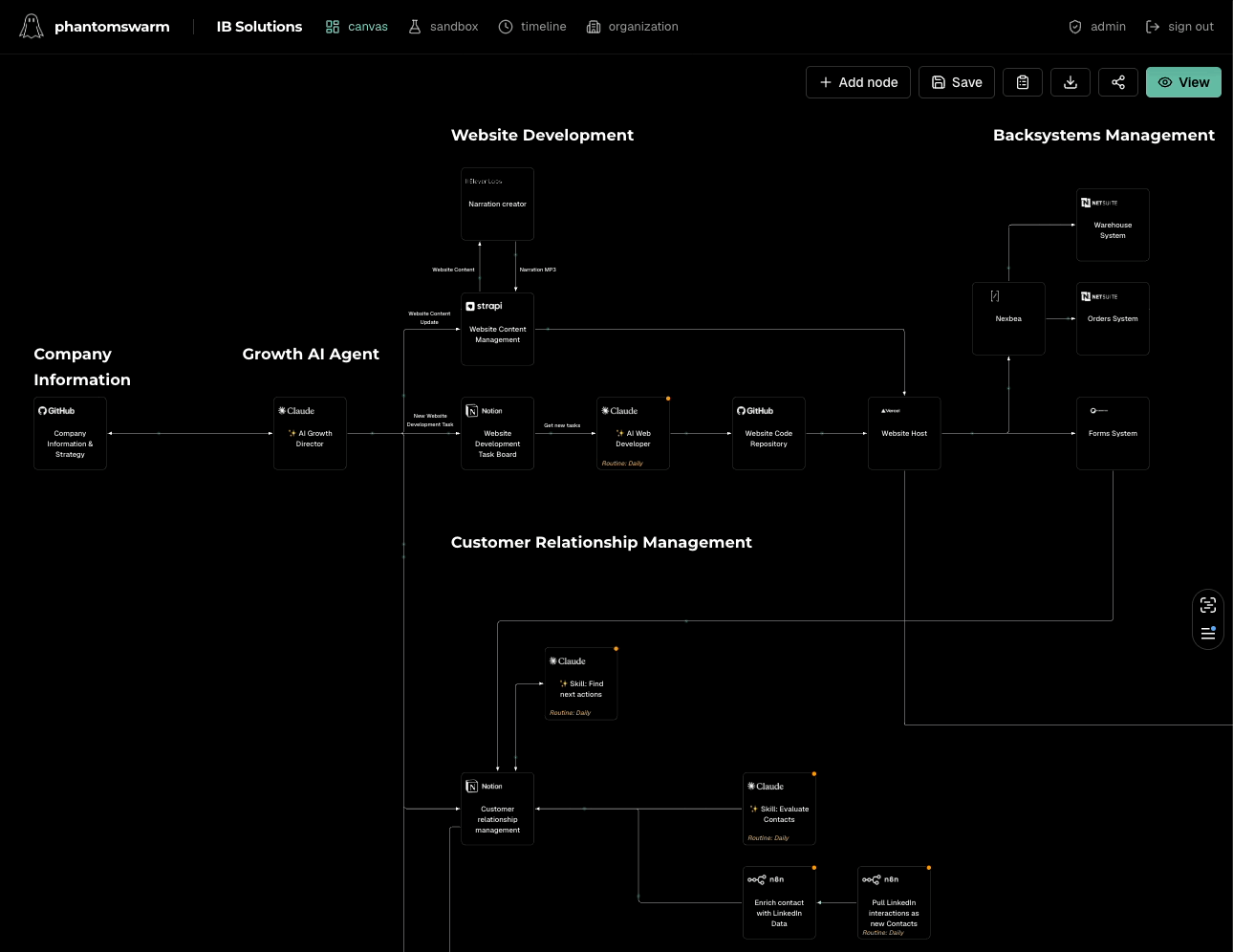
Task: Click the IB Solutions workspace name
Action: click(259, 27)
